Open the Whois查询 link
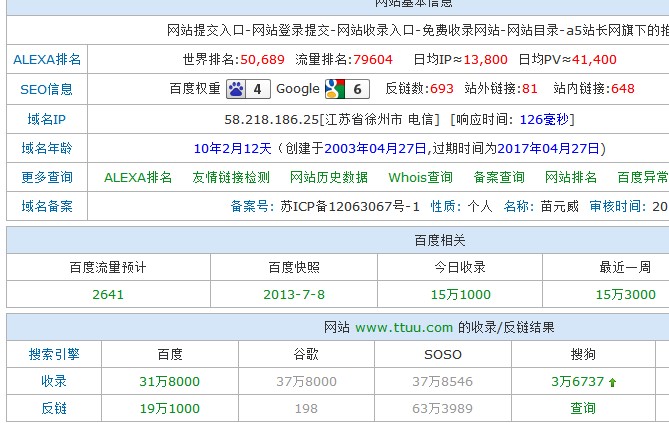Screen dimensions: 669x423 coord(420,177)
